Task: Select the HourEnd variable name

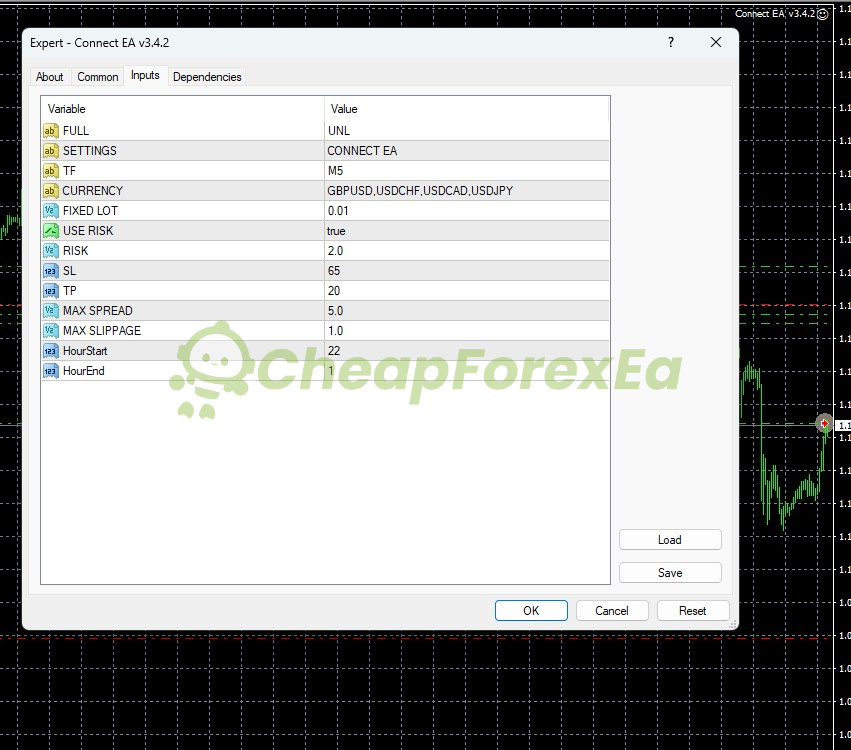Action: pos(84,371)
